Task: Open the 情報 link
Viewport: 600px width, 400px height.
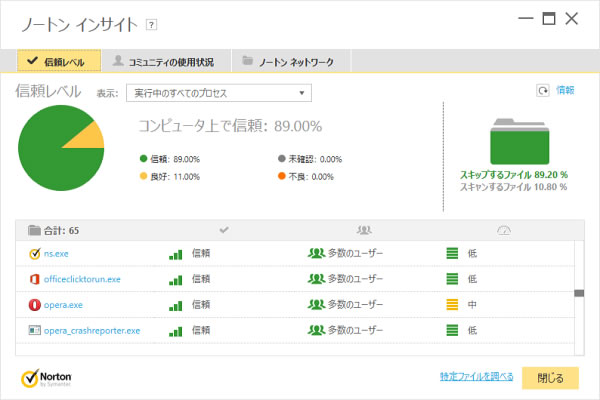Action: 565,90
